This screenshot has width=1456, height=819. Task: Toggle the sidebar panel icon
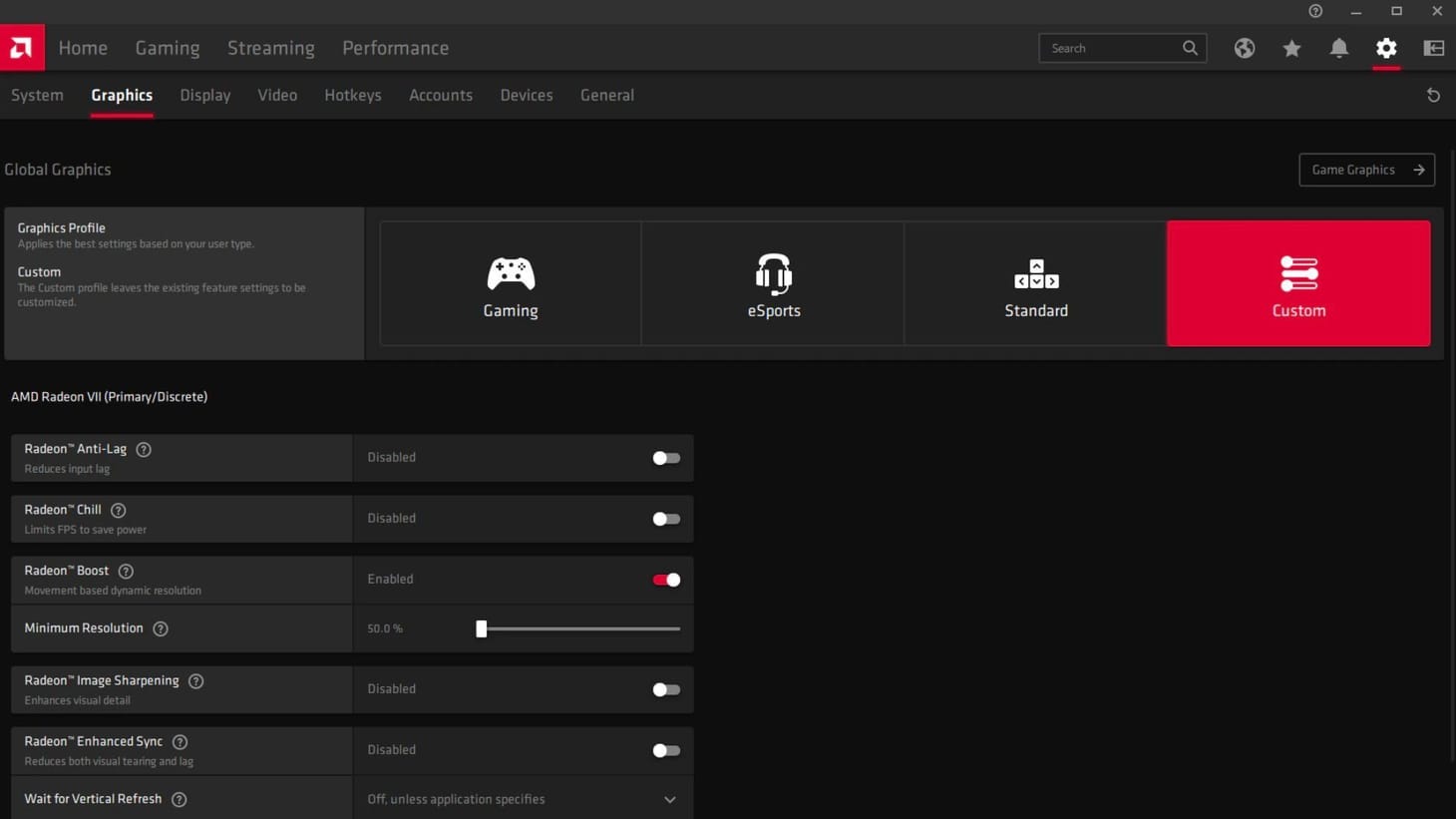coord(1433,48)
